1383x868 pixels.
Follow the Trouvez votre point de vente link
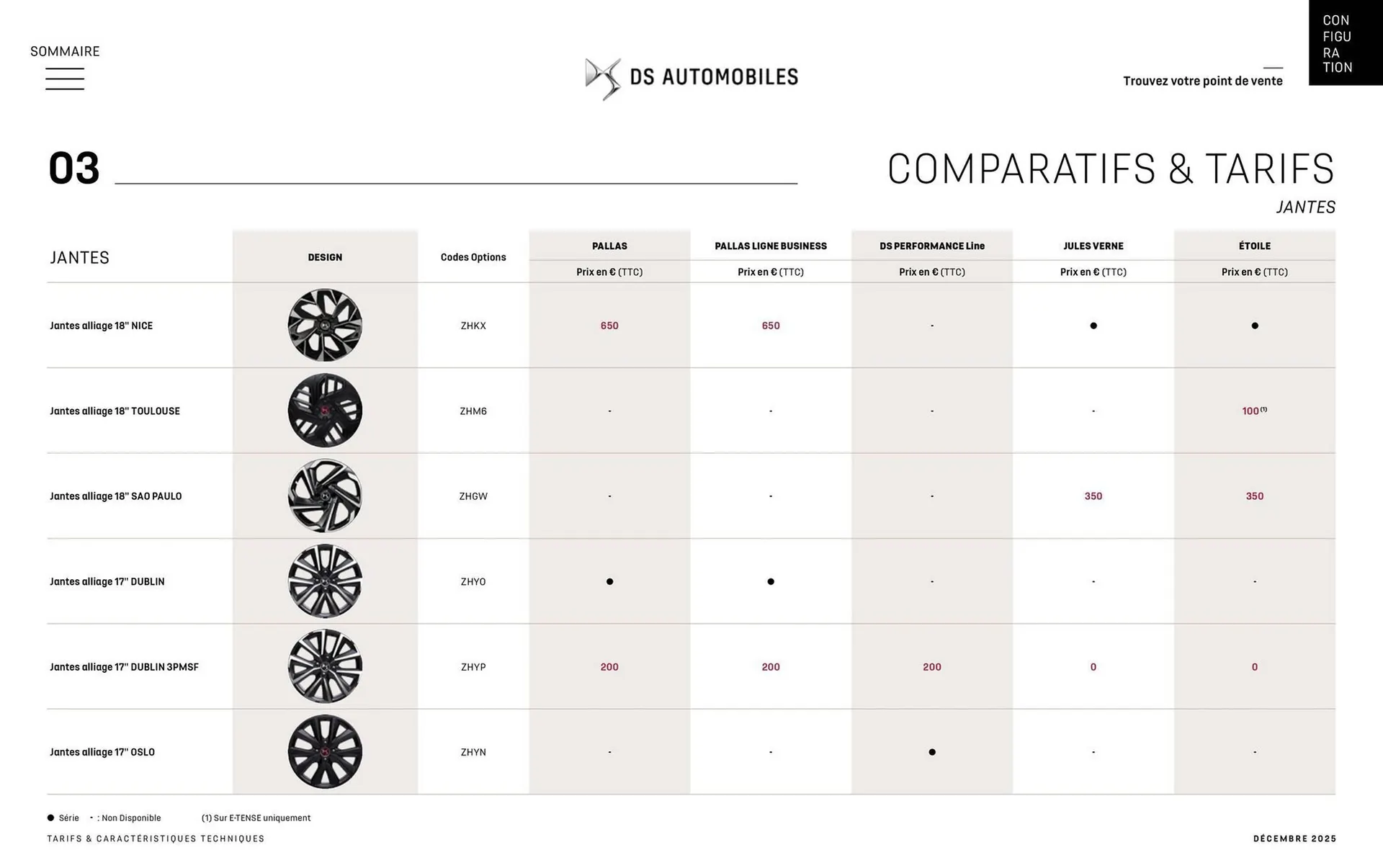[1202, 81]
